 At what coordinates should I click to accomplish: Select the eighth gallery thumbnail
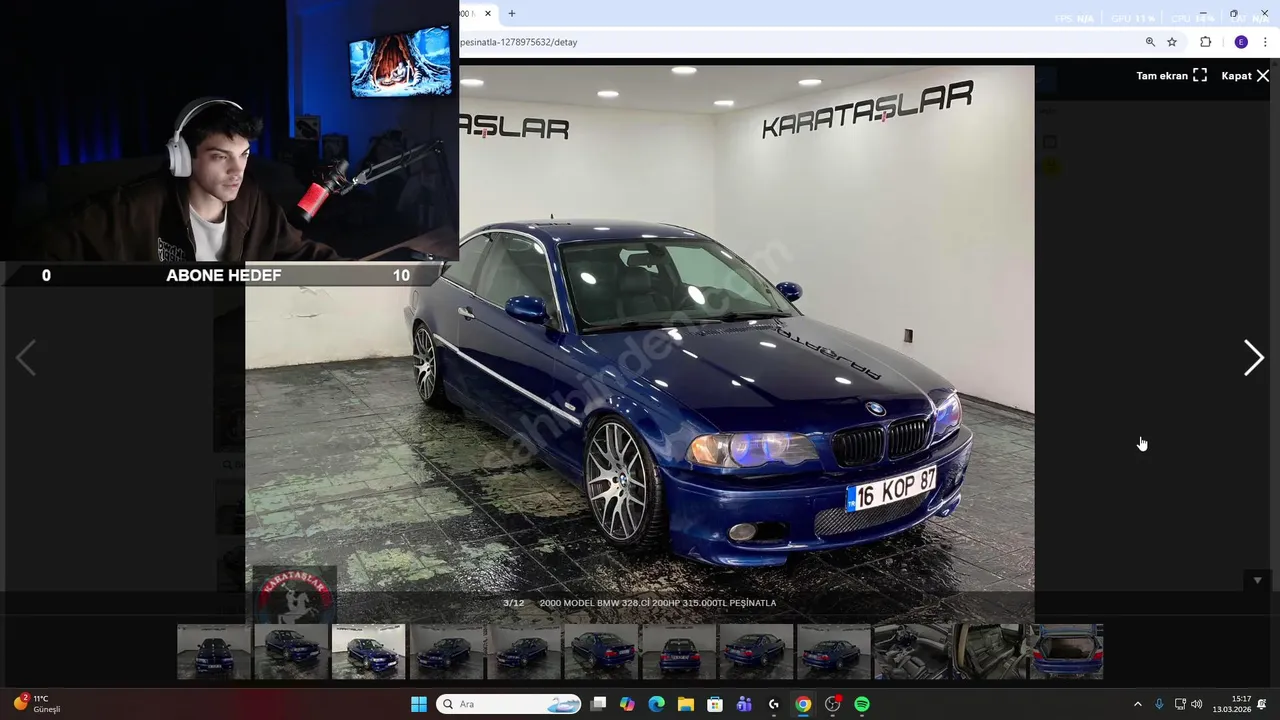[756, 652]
